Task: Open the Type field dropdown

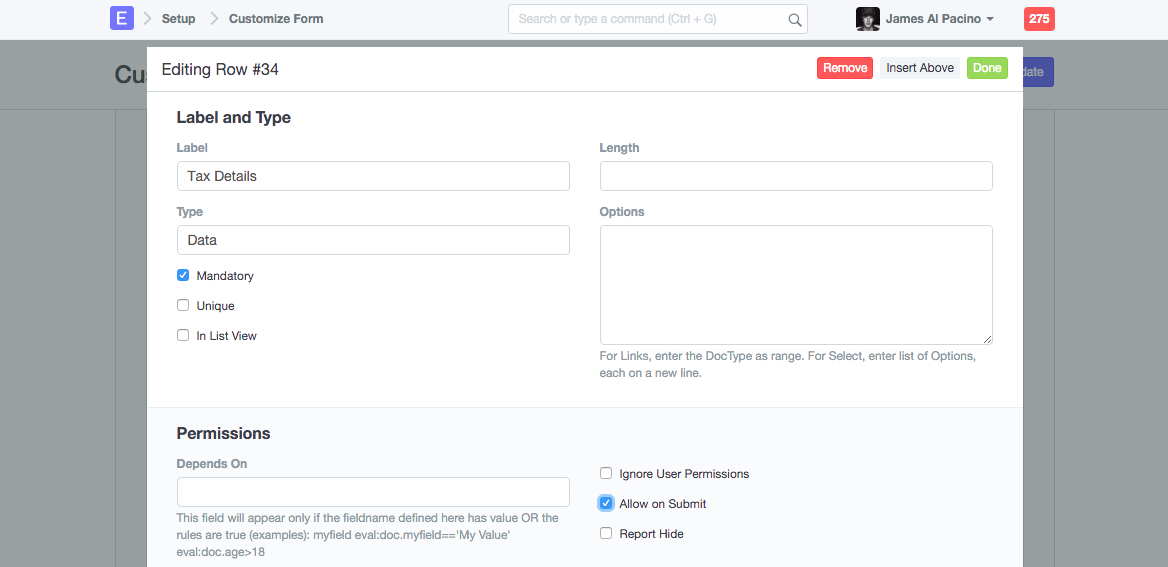Action: (373, 240)
